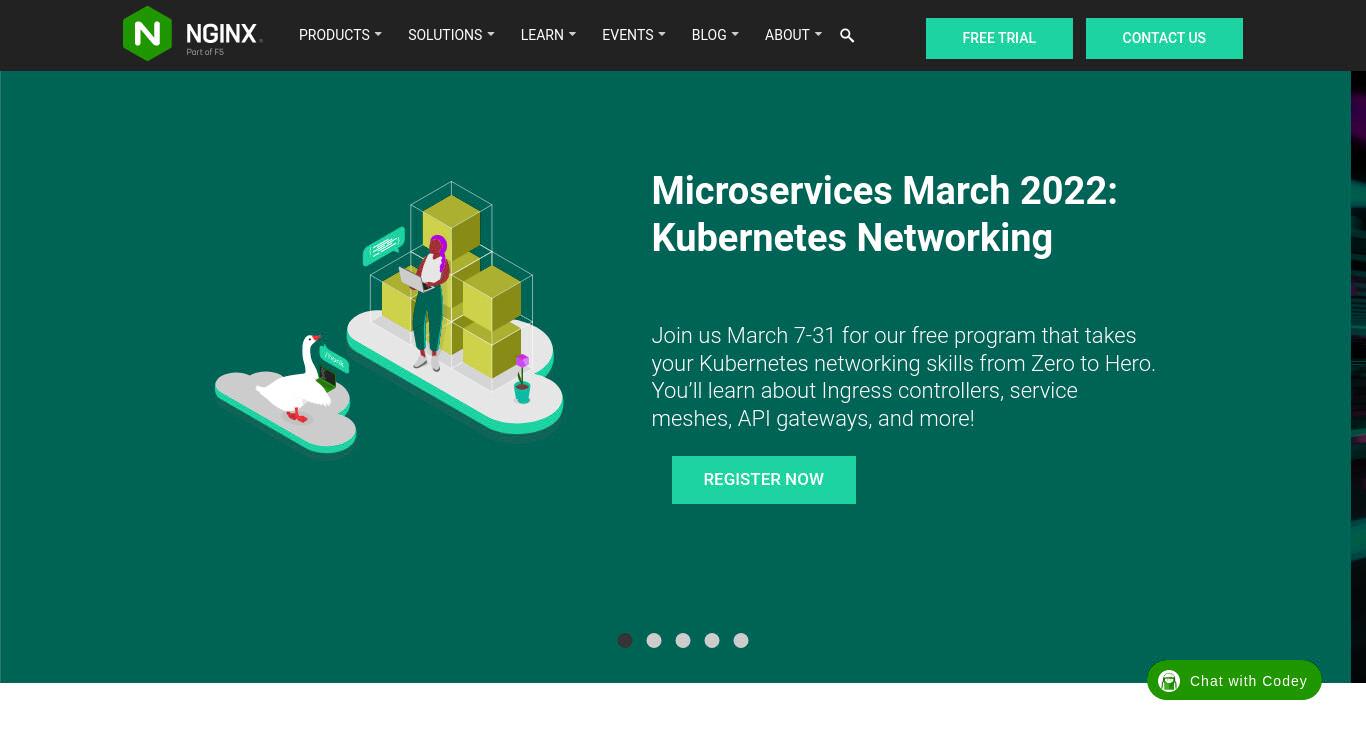Open the search magnifier icon
This screenshot has height=738, width=1366.
pyautogui.click(x=847, y=36)
